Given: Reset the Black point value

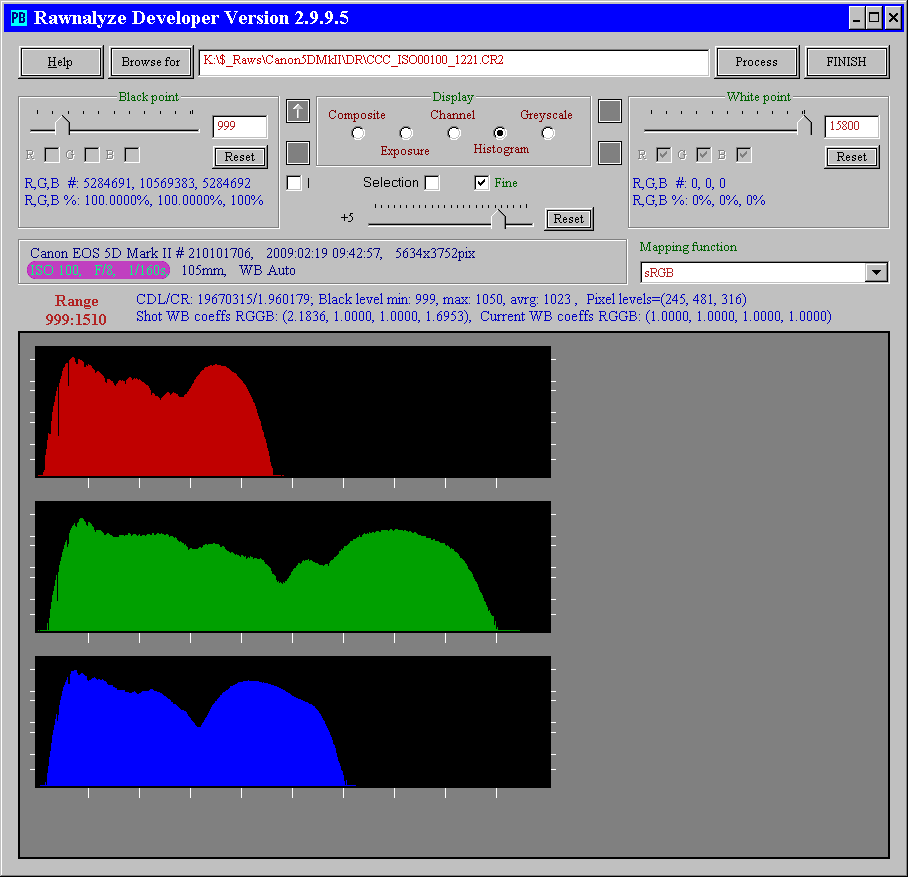Looking at the screenshot, I should [240, 157].
